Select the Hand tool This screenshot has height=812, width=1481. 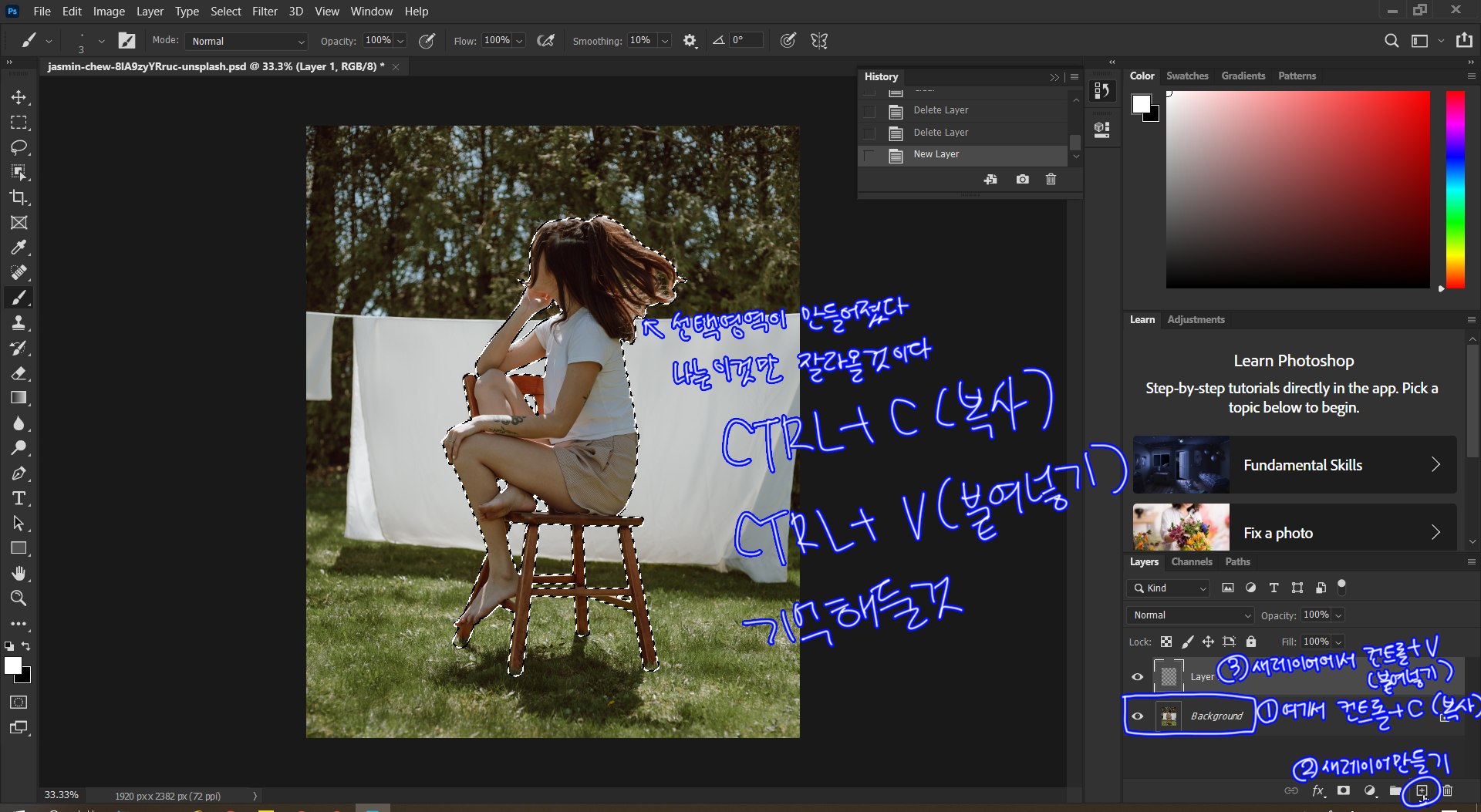point(19,573)
